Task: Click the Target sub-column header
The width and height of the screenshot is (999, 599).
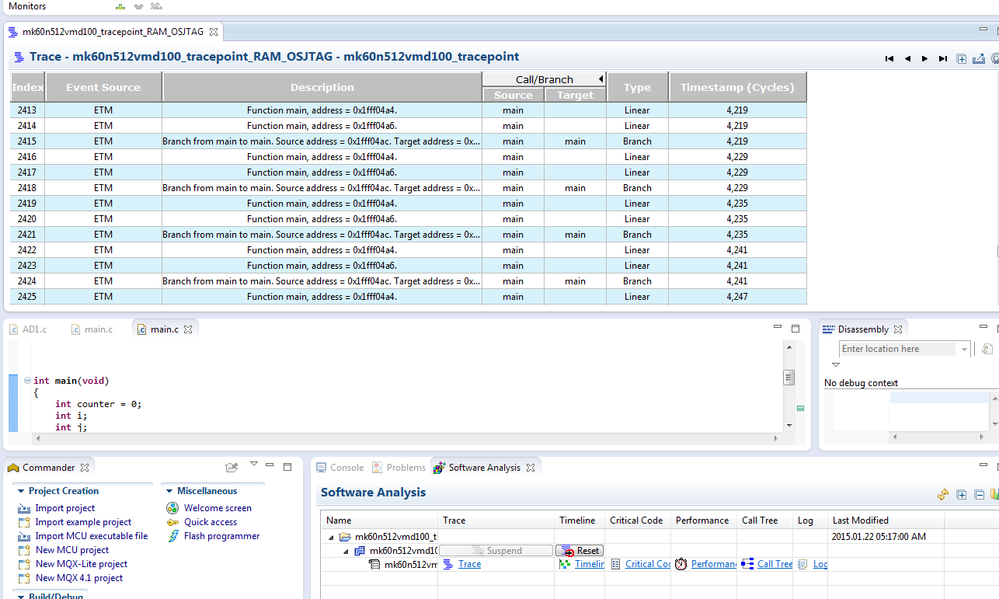Action: click(x=575, y=95)
